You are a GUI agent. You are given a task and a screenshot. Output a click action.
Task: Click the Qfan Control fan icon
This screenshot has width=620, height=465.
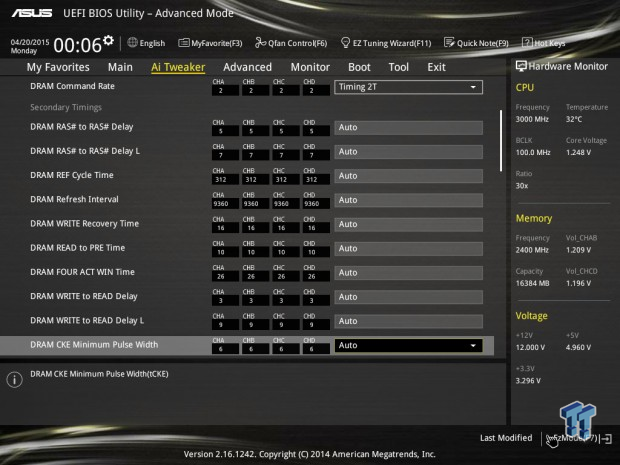pos(260,43)
